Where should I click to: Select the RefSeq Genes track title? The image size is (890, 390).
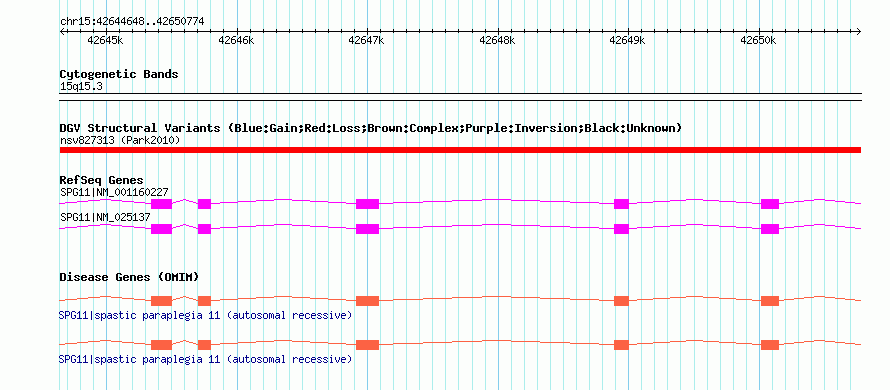click(102, 181)
